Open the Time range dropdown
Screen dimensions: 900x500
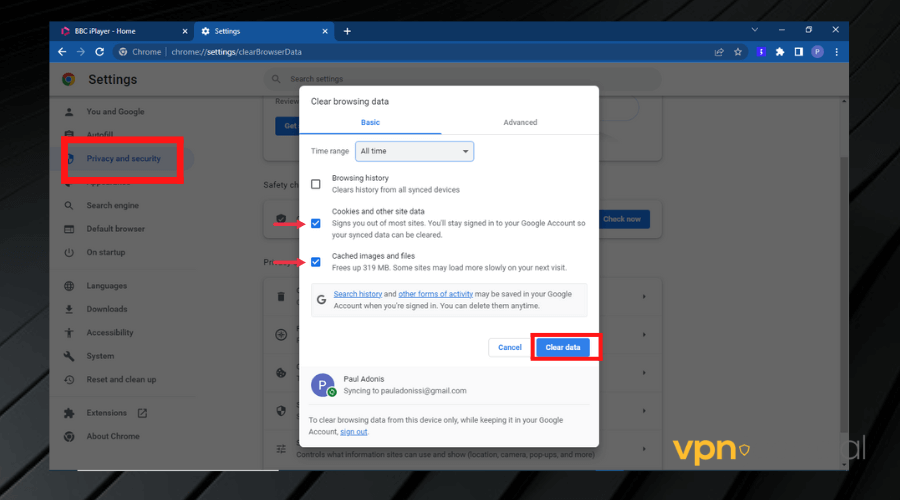point(416,151)
